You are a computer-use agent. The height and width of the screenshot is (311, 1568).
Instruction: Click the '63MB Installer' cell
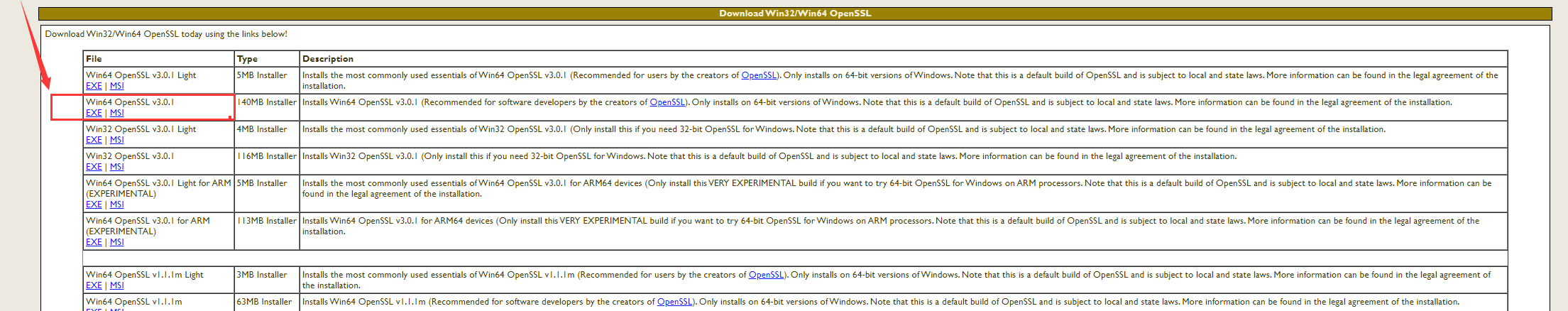(264, 302)
